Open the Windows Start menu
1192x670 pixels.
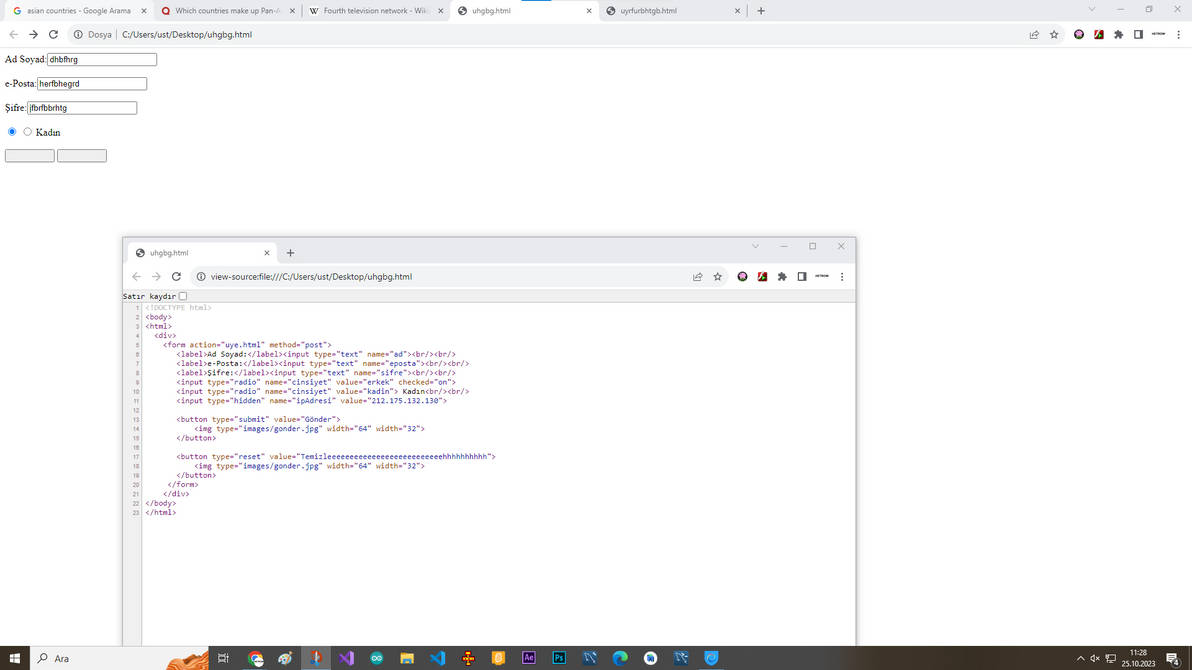tap(14, 658)
